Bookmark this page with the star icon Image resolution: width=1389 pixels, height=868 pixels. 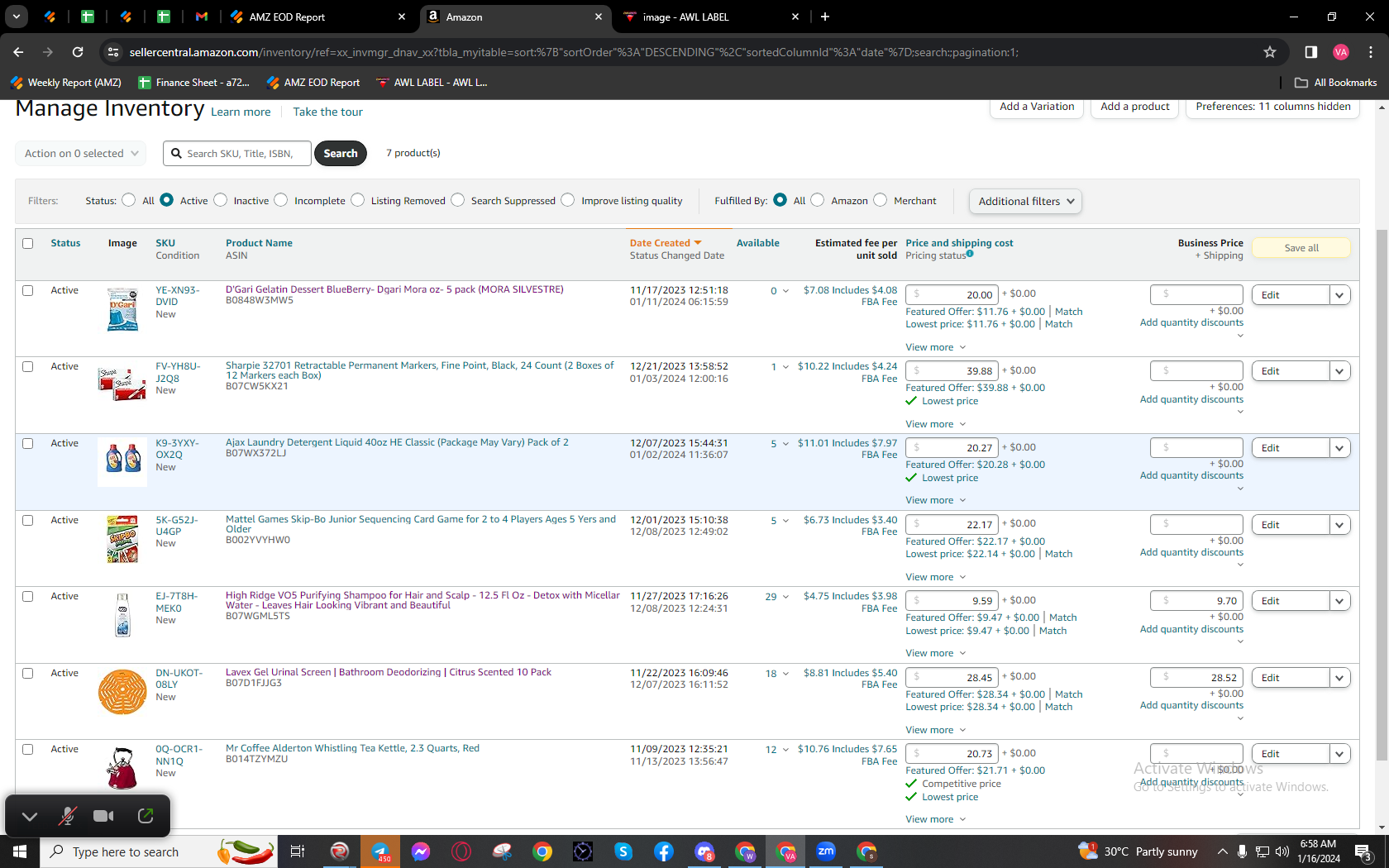click(x=1270, y=52)
